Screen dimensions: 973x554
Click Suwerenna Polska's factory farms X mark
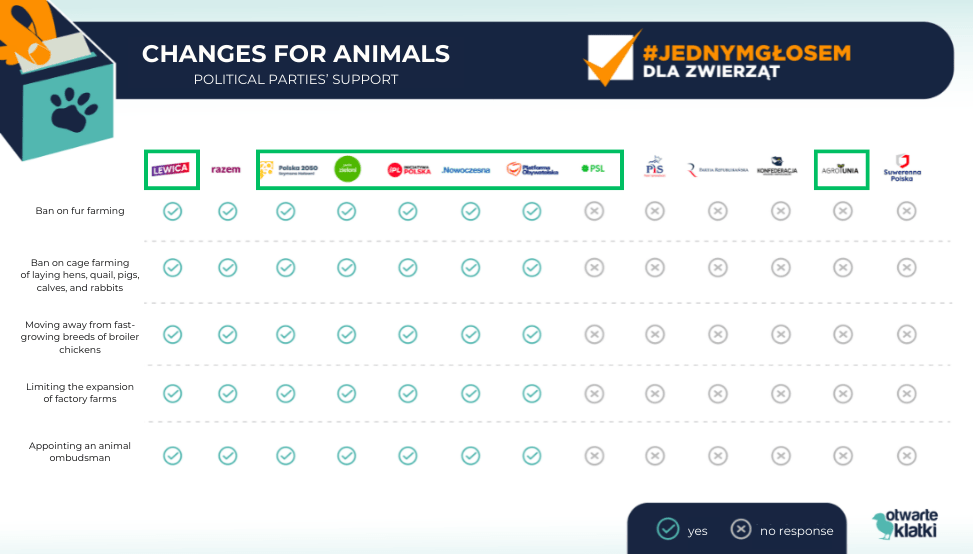click(907, 394)
